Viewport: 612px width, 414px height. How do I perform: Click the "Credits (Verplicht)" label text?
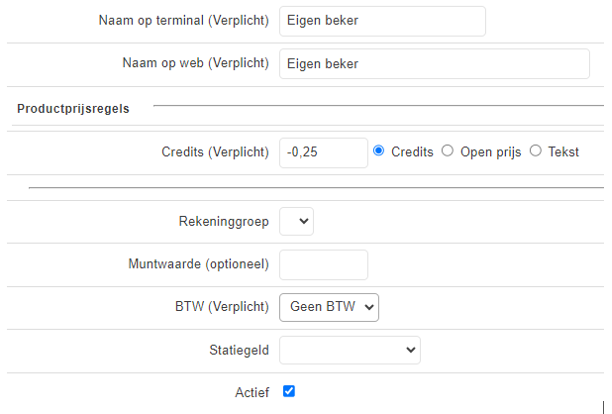coord(215,152)
